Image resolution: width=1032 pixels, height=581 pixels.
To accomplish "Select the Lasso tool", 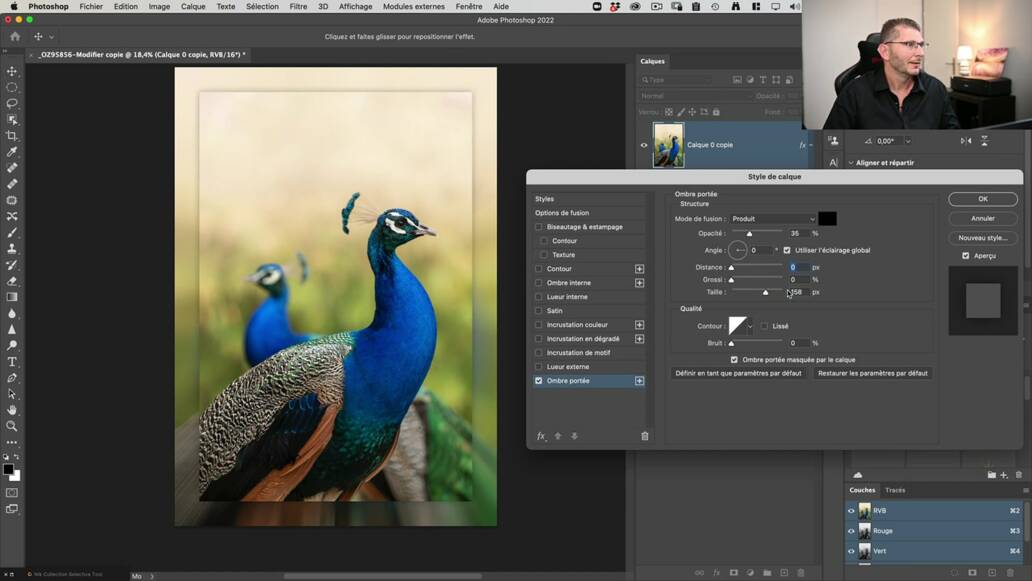I will point(13,102).
